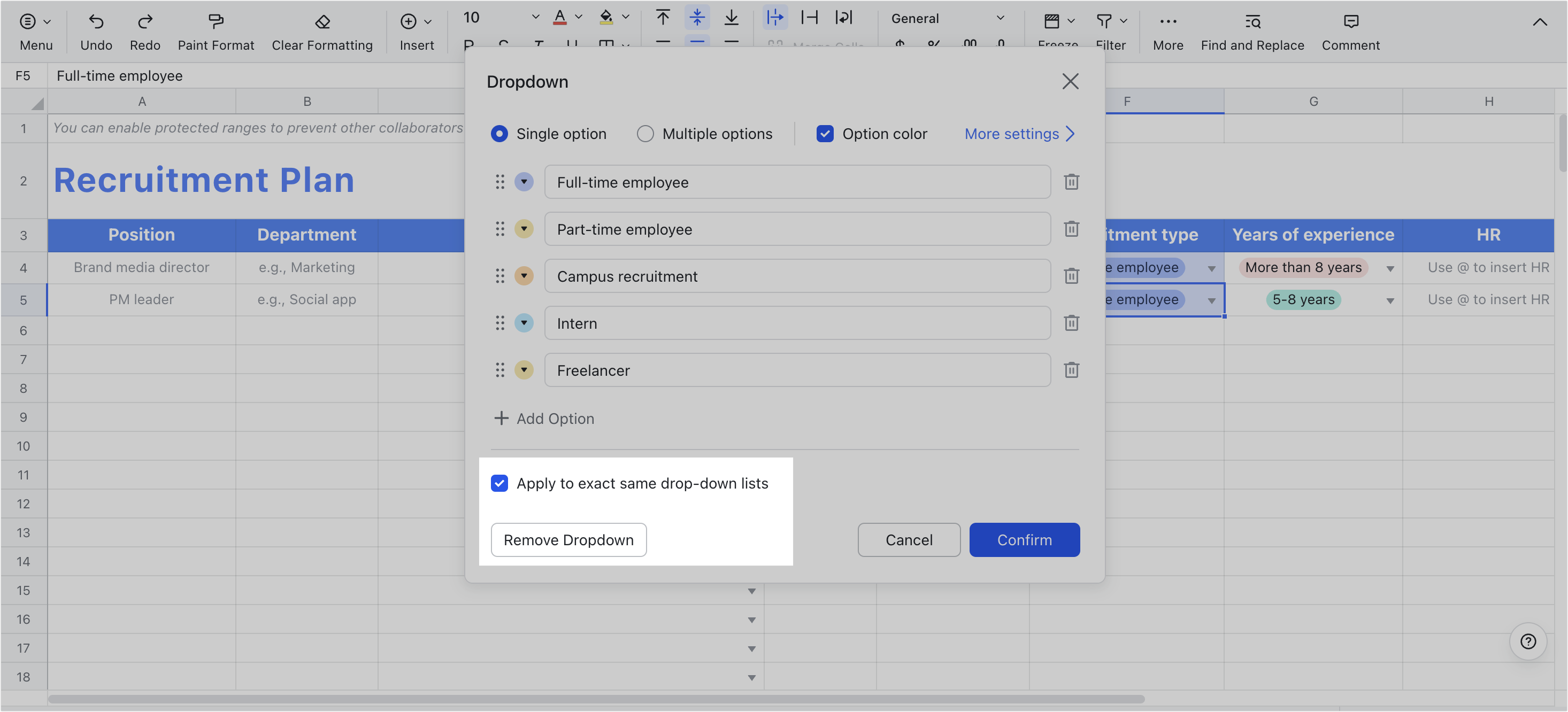Image resolution: width=1568 pixels, height=712 pixels.
Task: Select the Single option radio button
Action: [499, 133]
